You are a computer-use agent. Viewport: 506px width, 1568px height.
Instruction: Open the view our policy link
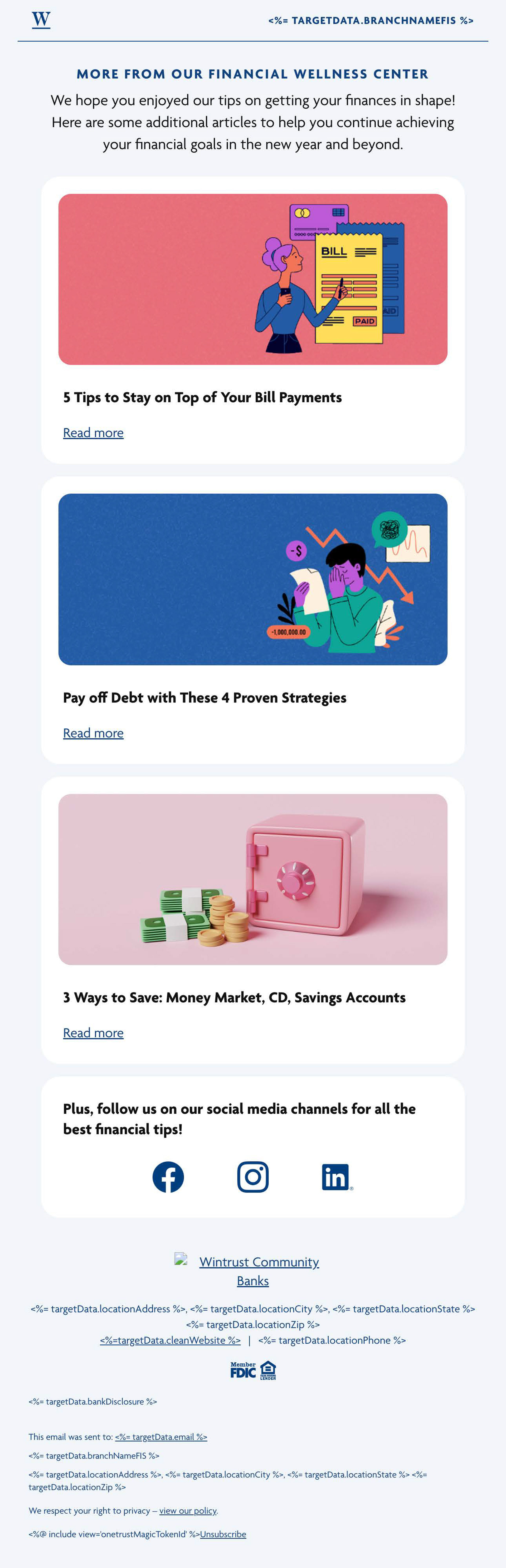tap(188, 1511)
